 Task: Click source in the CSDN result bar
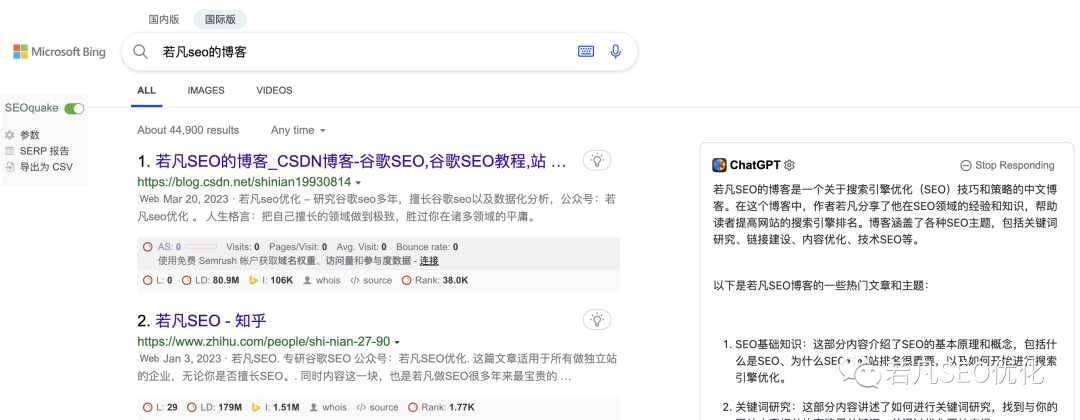pos(371,280)
